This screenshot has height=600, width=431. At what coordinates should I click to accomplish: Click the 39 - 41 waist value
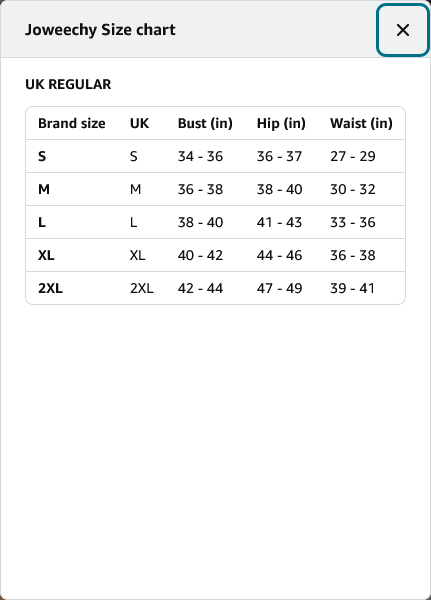(x=352, y=288)
